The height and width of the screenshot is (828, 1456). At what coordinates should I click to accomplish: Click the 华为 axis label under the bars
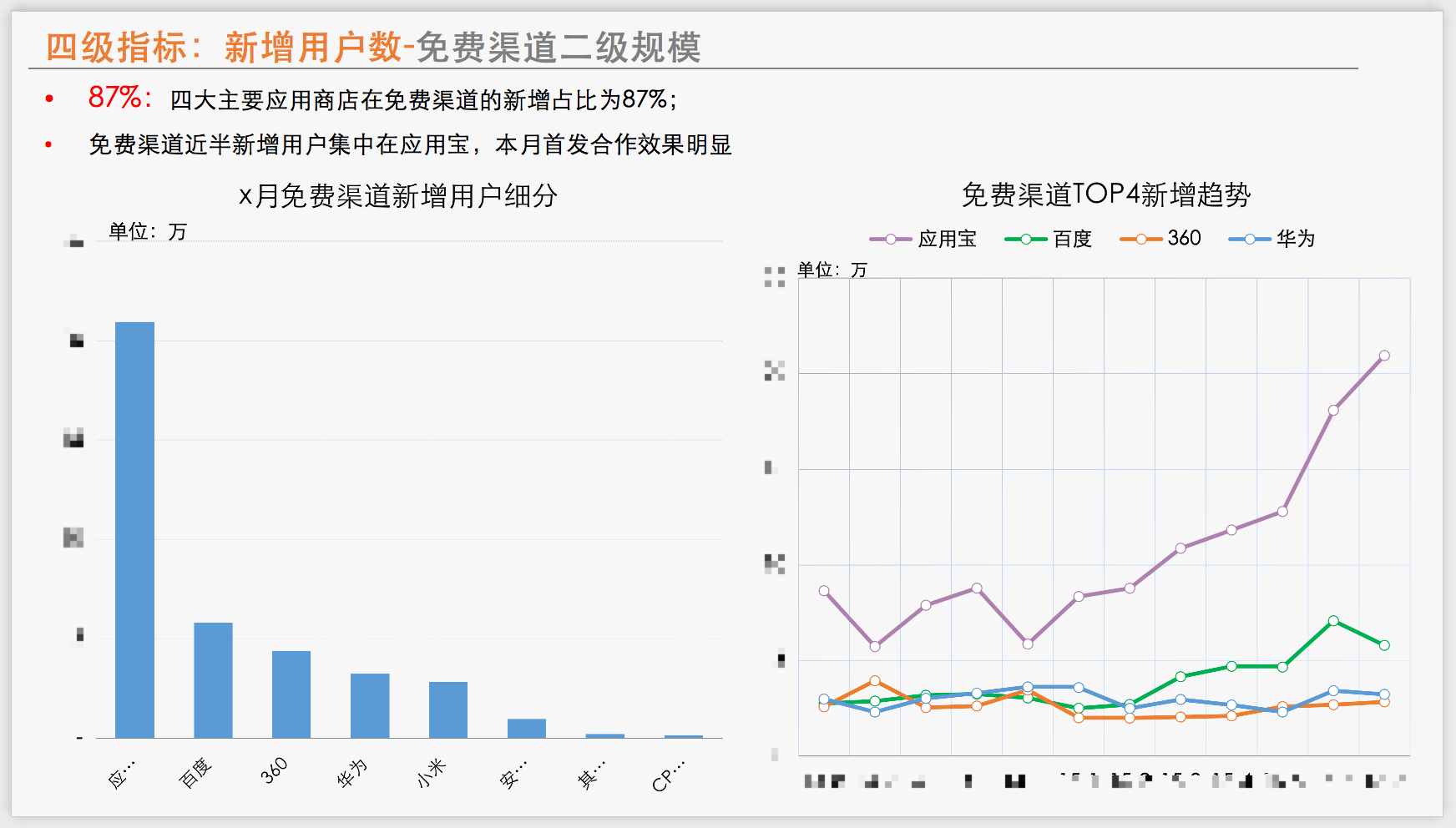pos(351,774)
